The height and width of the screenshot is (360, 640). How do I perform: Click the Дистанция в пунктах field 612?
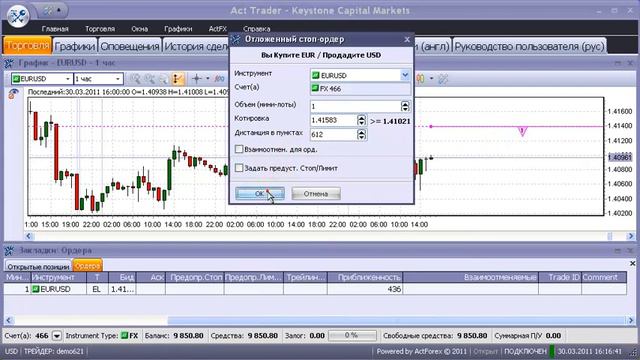pyautogui.click(x=333, y=134)
